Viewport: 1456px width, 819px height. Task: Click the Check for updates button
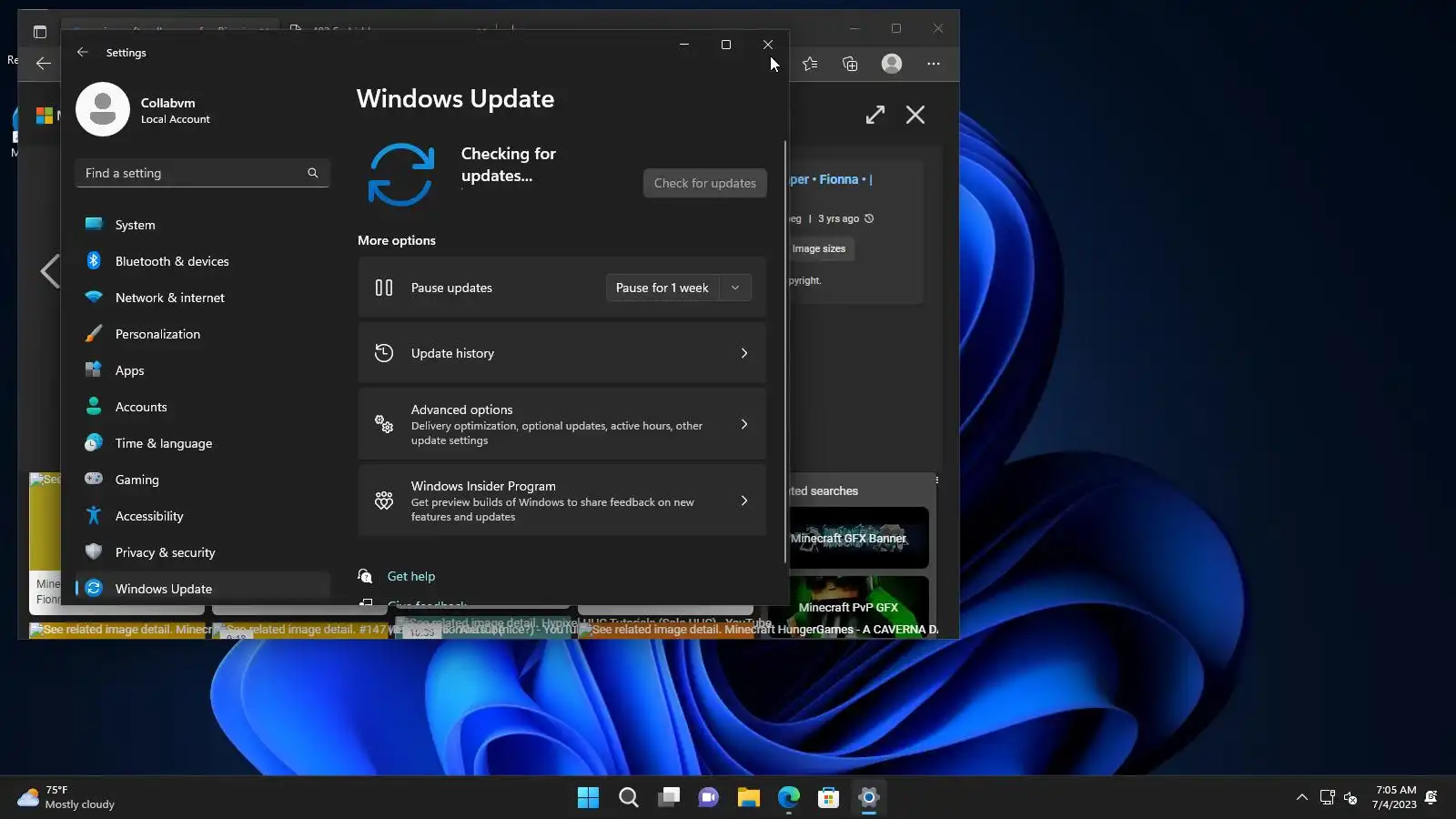tap(705, 183)
